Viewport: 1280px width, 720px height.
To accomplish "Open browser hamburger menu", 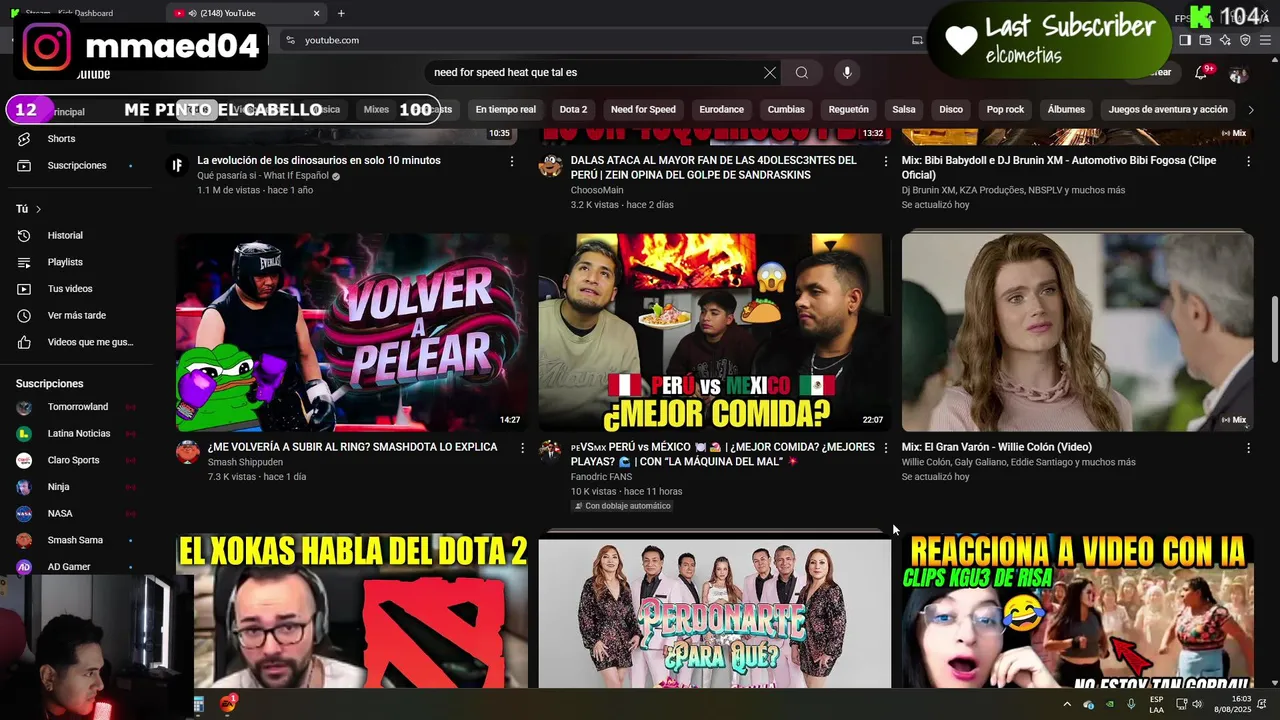I will (x=1265, y=40).
